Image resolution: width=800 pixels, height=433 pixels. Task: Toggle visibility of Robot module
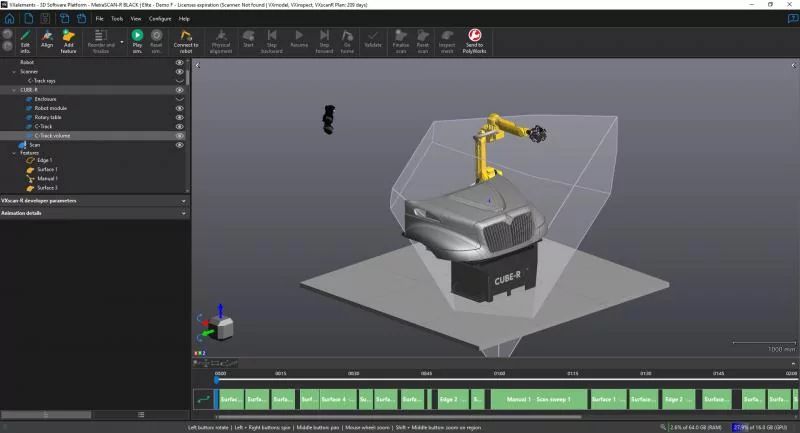pyautogui.click(x=180, y=108)
